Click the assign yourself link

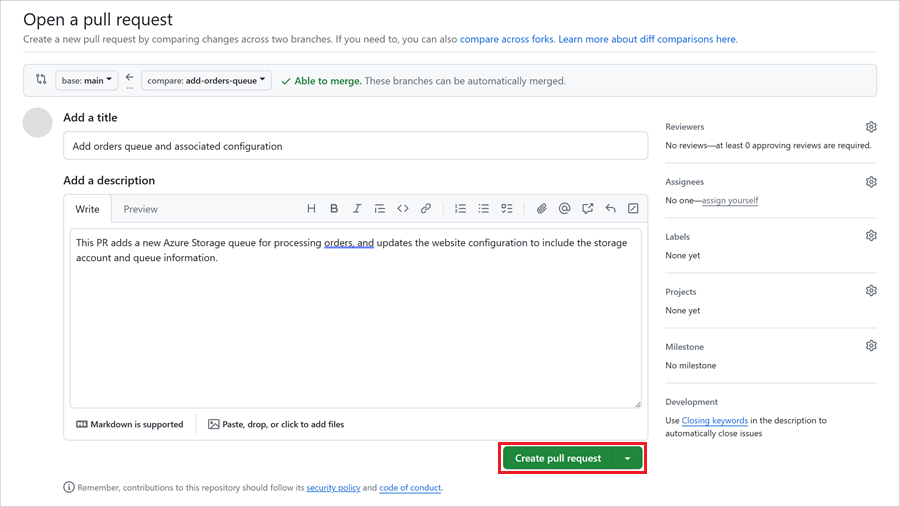(730, 200)
